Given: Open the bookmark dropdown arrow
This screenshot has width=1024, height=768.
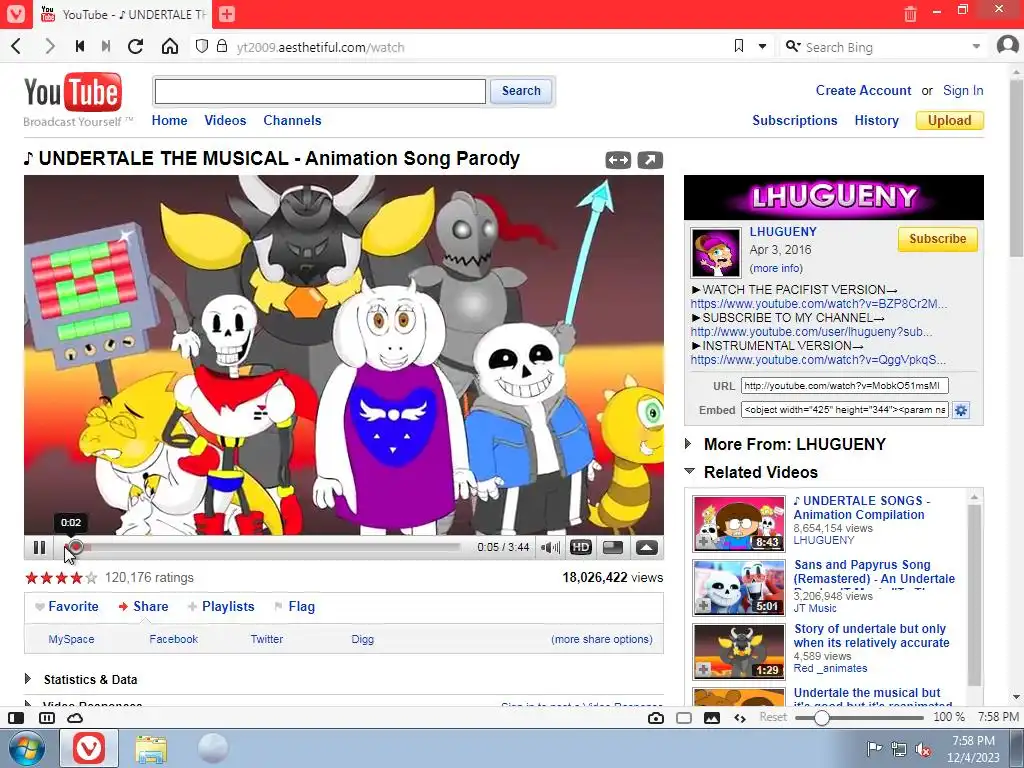Looking at the screenshot, I should (762, 46).
